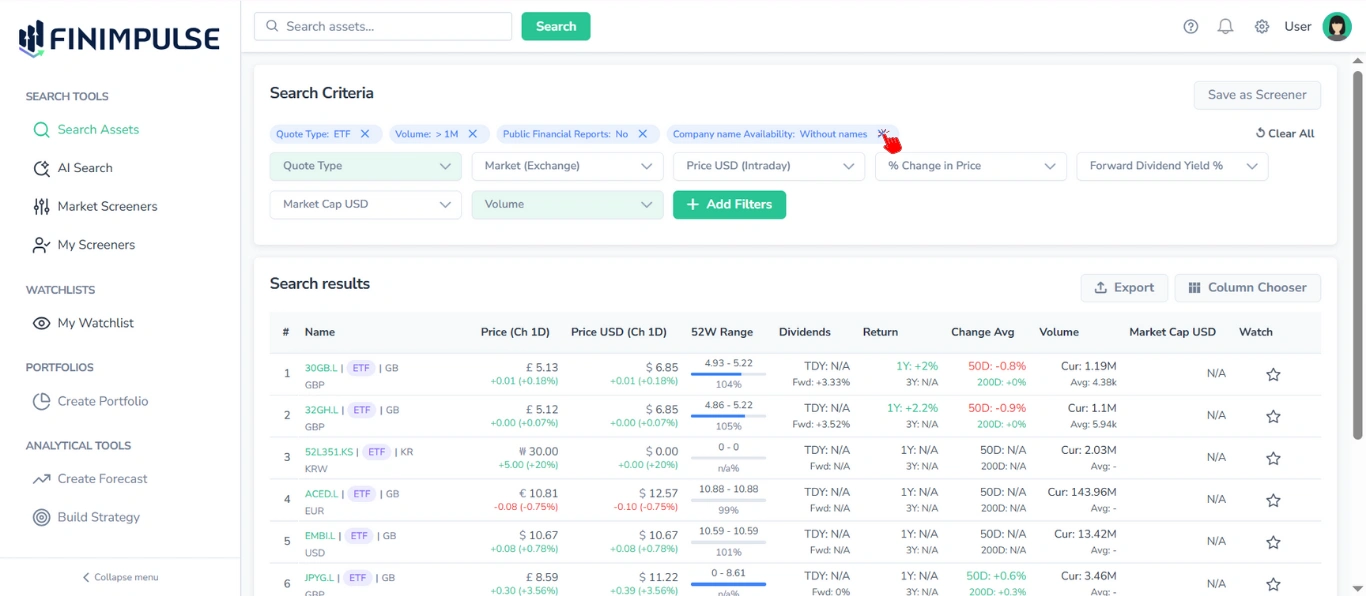1366x596 pixels.
Task: Star the ACED.L row for watchlist
Action: 1273,500
